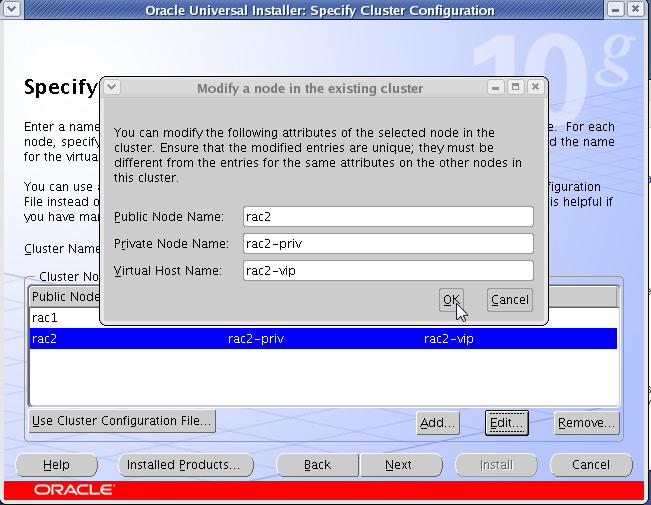651x505 pixels.
Task: Go Back to previous installer step
Action: tap(317, 465)
